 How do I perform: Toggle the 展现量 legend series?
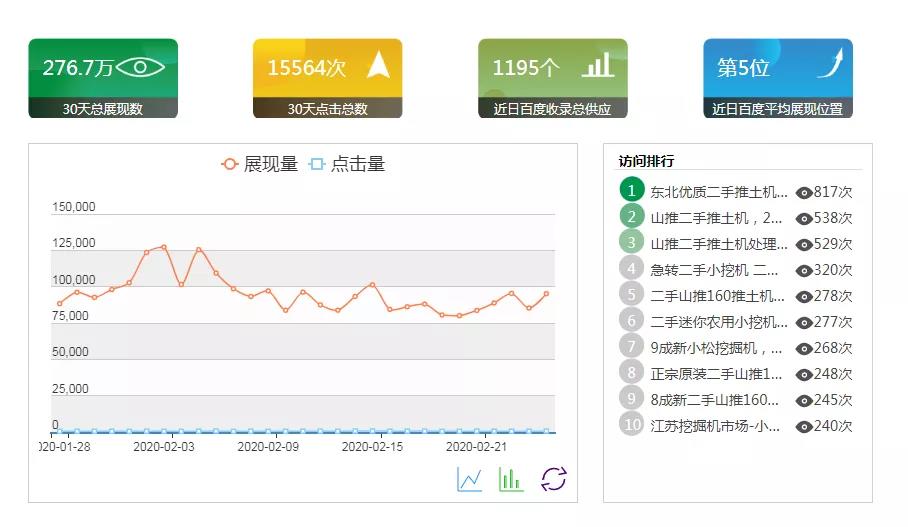(x=259, y=164)
